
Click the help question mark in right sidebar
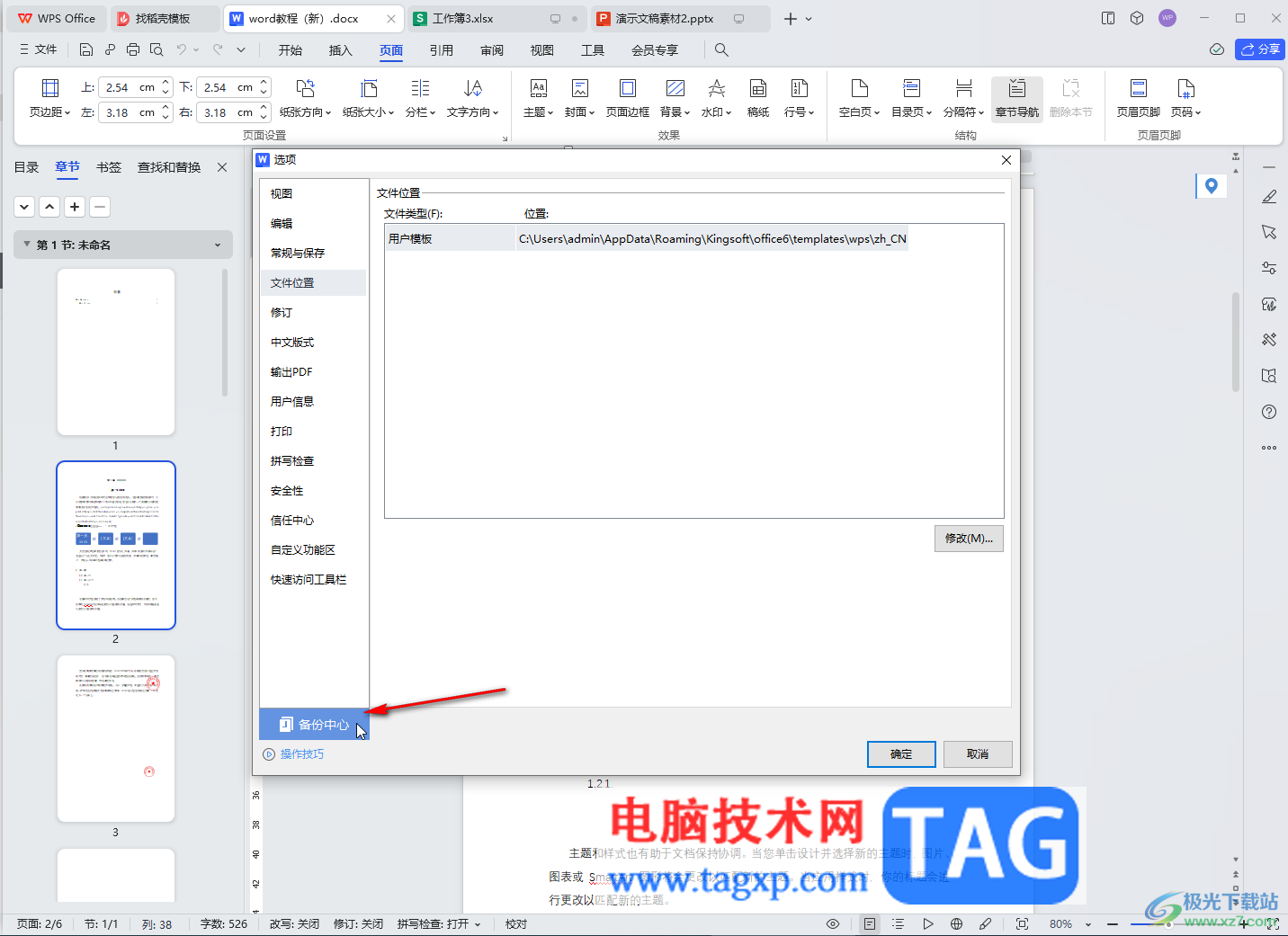[1269, 412]
